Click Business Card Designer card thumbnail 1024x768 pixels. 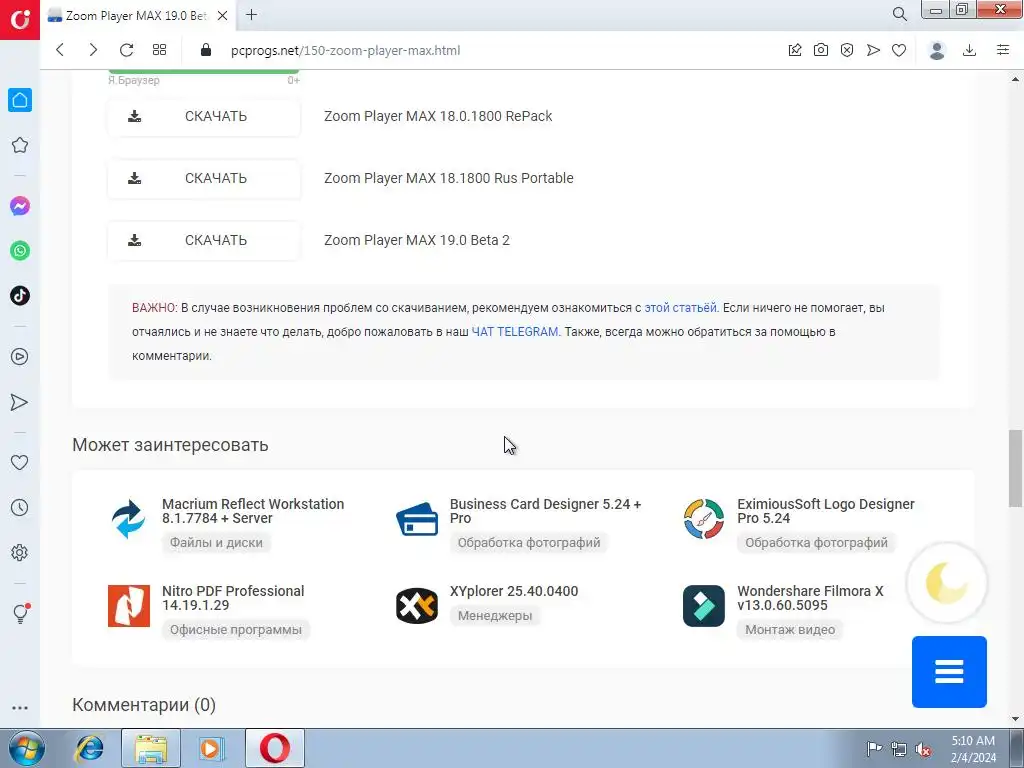pyautogui.click(x=417, y=519)
